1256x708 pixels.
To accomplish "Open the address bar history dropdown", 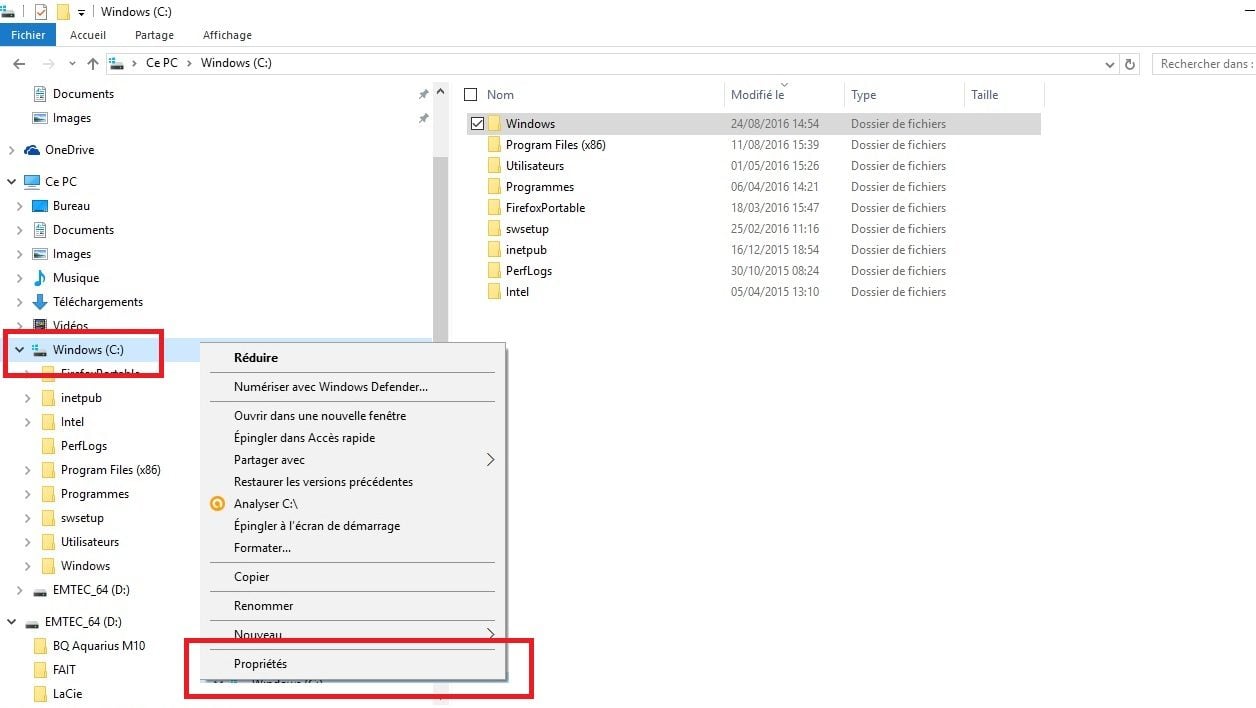I will 1110,64.
